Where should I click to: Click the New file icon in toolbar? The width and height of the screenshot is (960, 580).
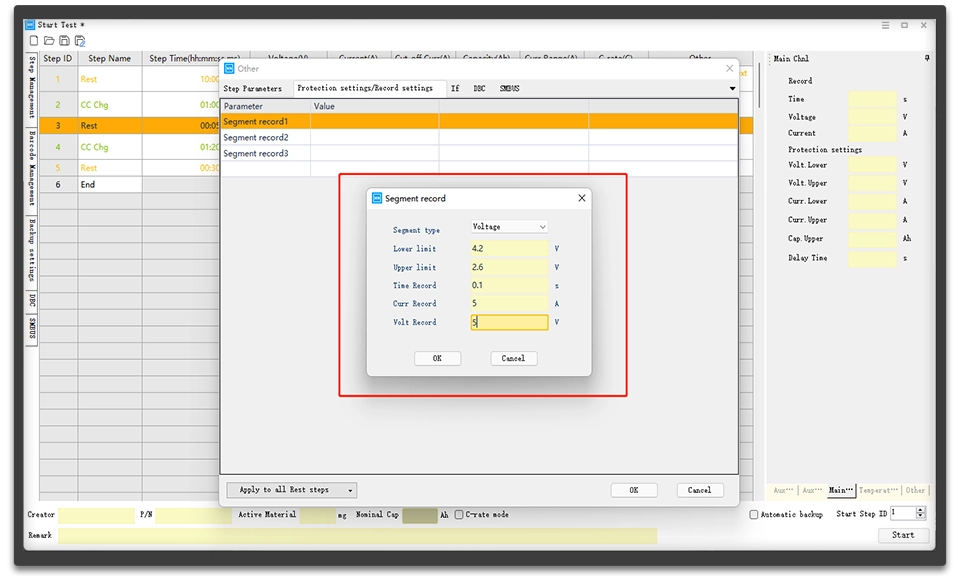coord(34,41)
